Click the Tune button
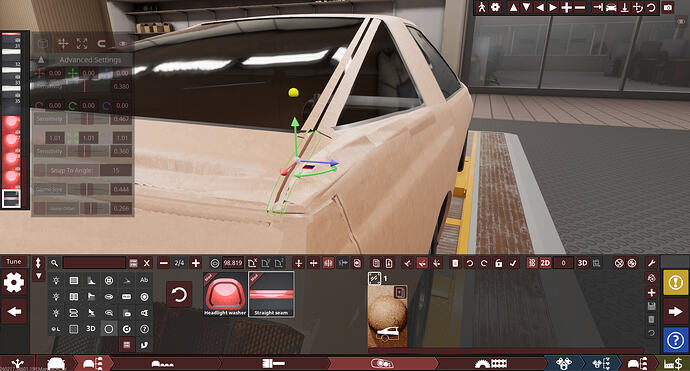 pyautogui.click(x=14, y=261)
